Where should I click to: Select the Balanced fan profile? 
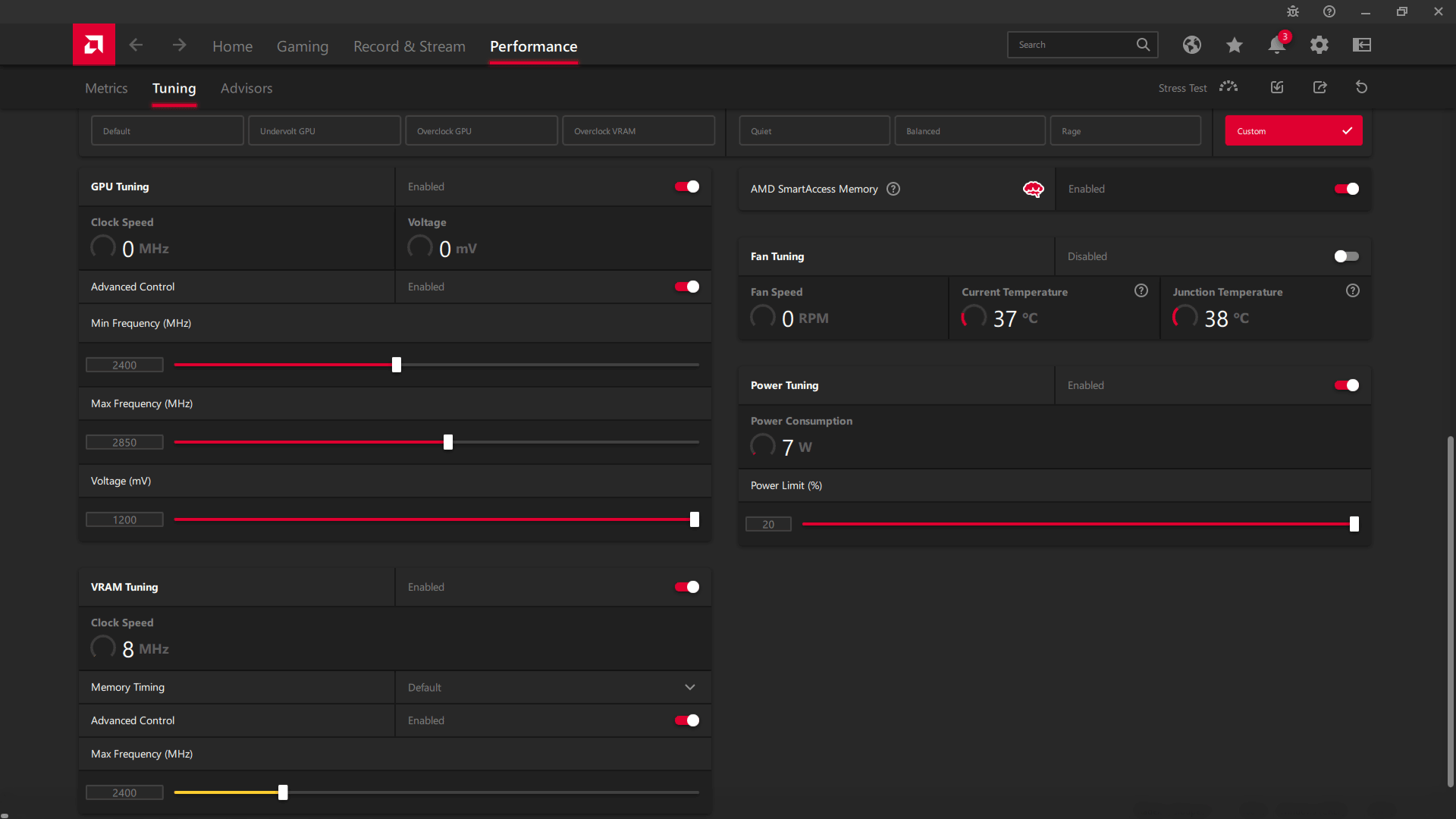pyautogui.click(x=969, y=131)
